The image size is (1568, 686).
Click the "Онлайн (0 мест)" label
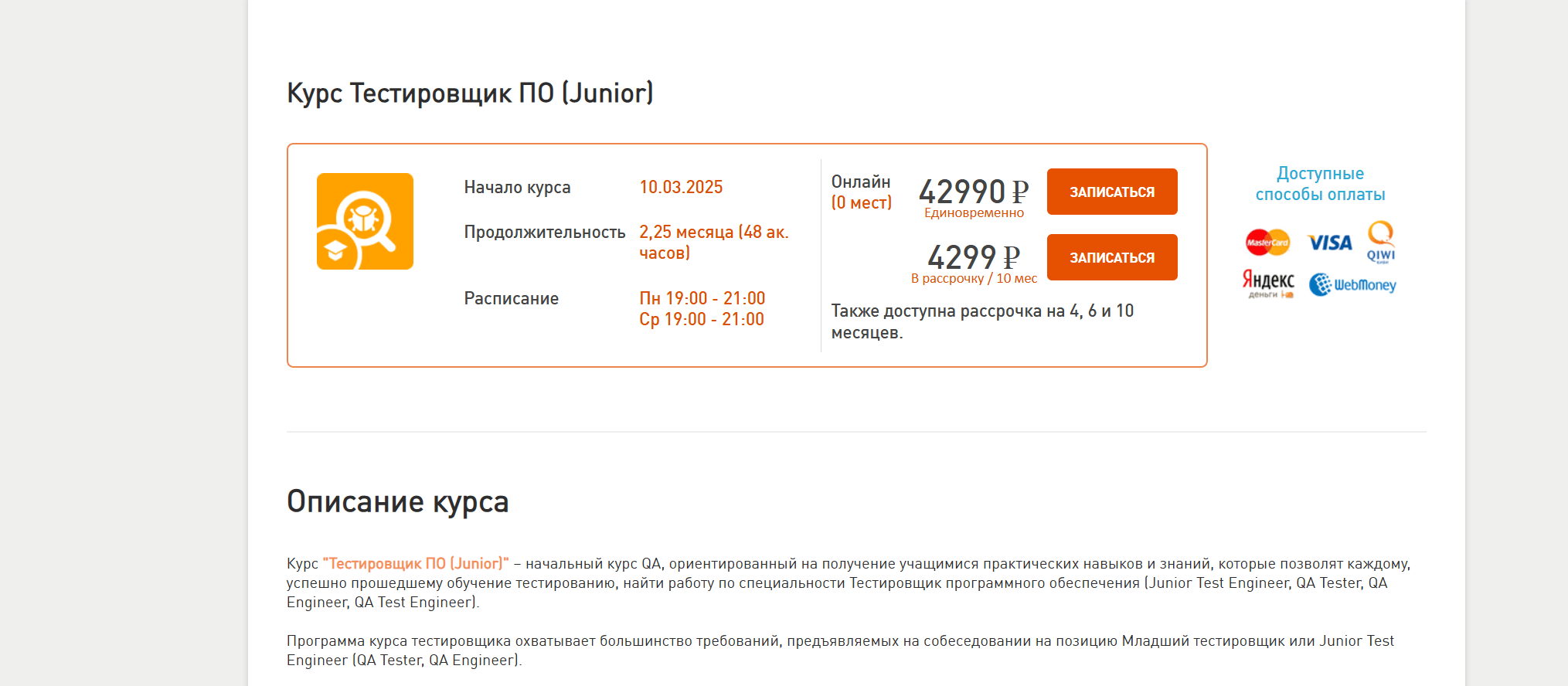pyautogui.click(x=861, y=192)
